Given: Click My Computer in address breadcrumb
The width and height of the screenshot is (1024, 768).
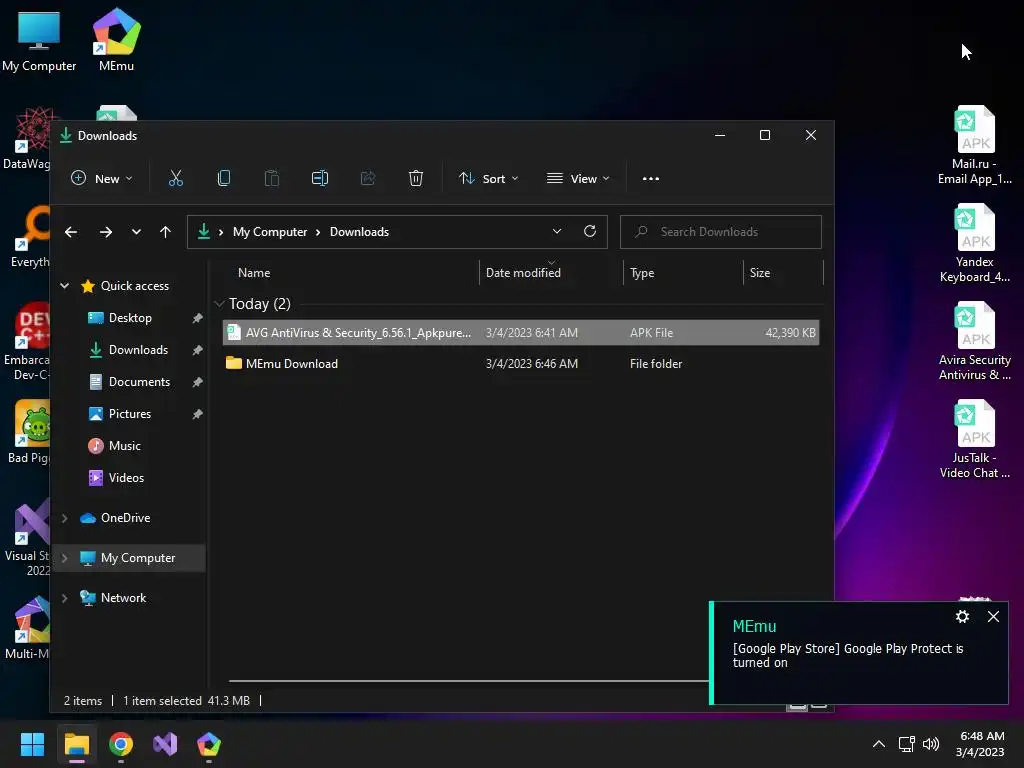Looking at the screenshot, I should point(270,232).
